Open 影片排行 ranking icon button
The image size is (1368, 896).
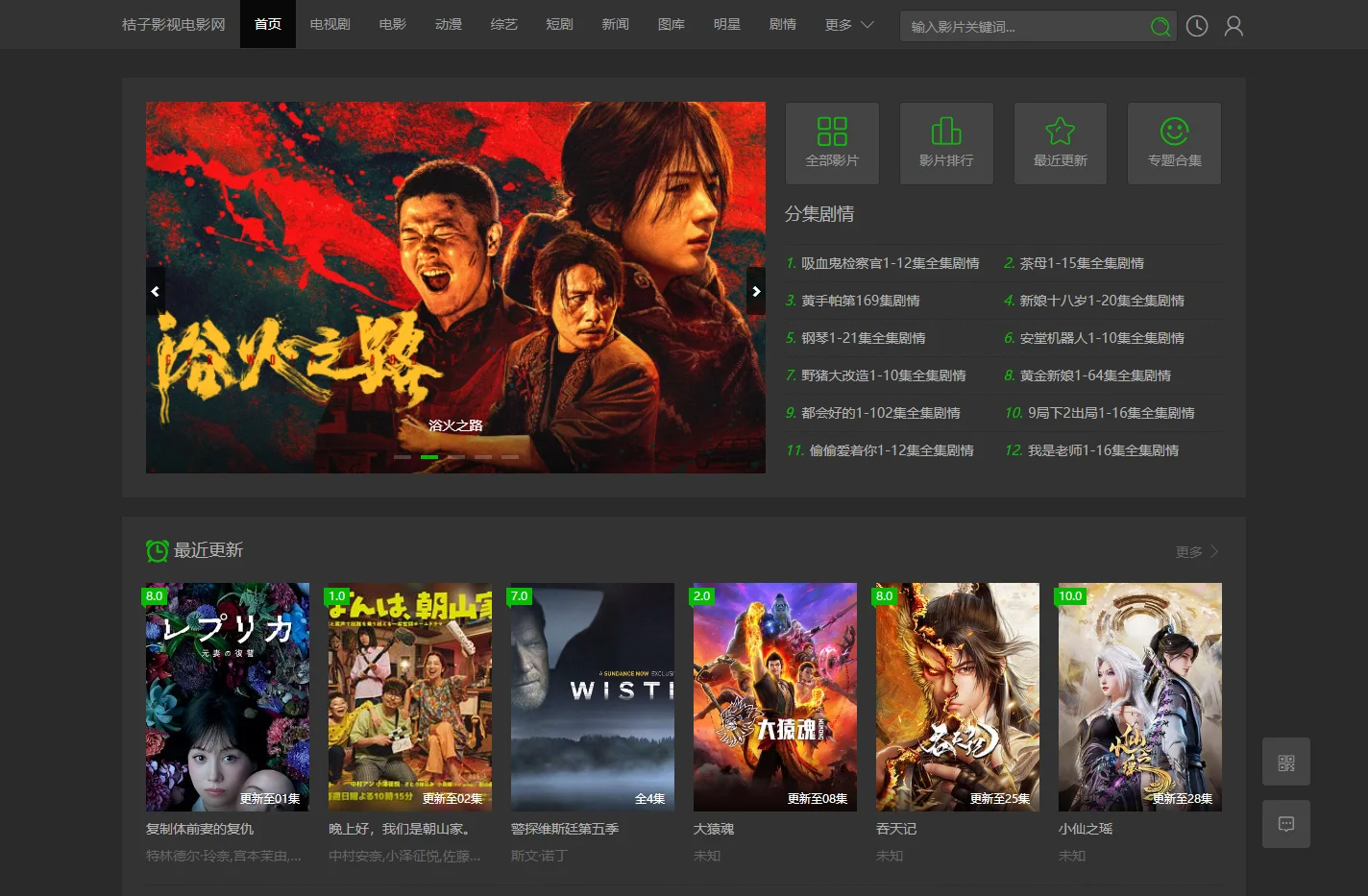click(946, 143)
